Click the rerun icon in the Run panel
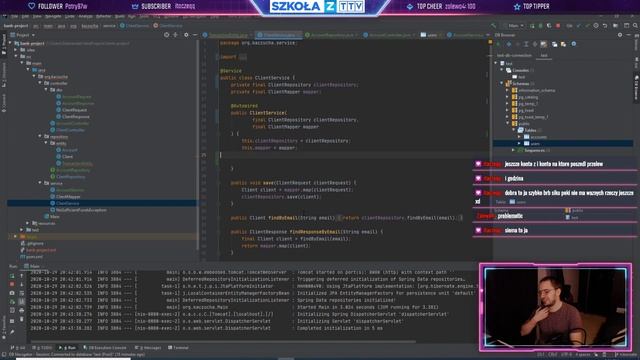The height and width of the screenshot is (360, 640). coord(12,276)
